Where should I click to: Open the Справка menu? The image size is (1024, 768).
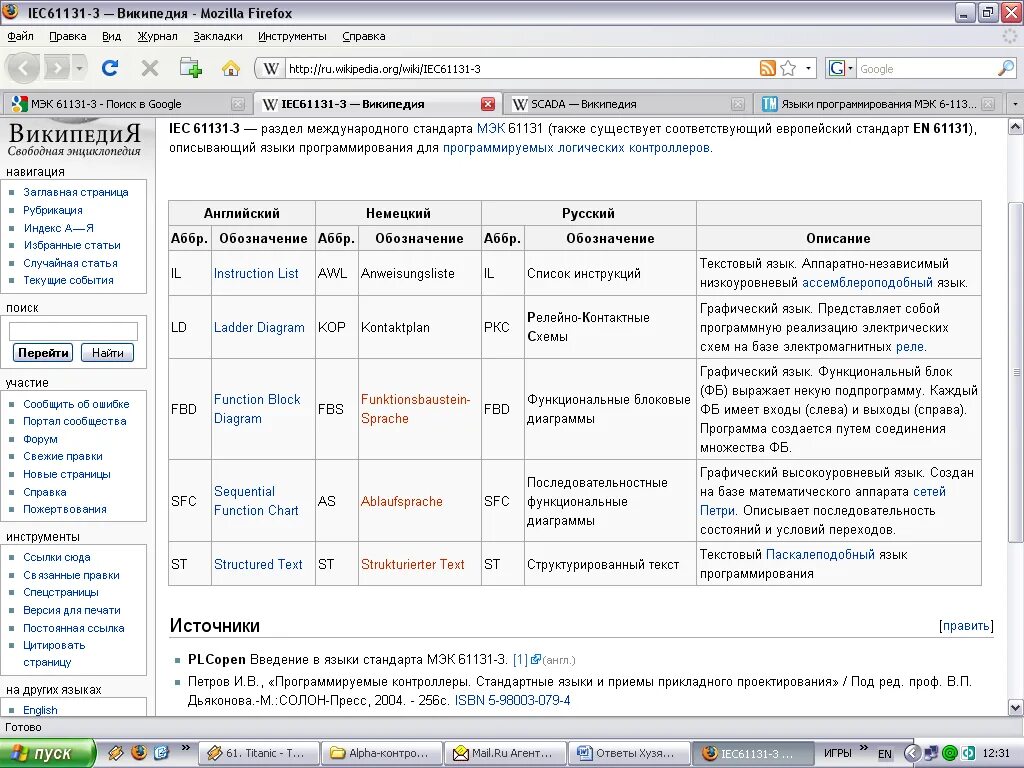[x=363, y=36]
